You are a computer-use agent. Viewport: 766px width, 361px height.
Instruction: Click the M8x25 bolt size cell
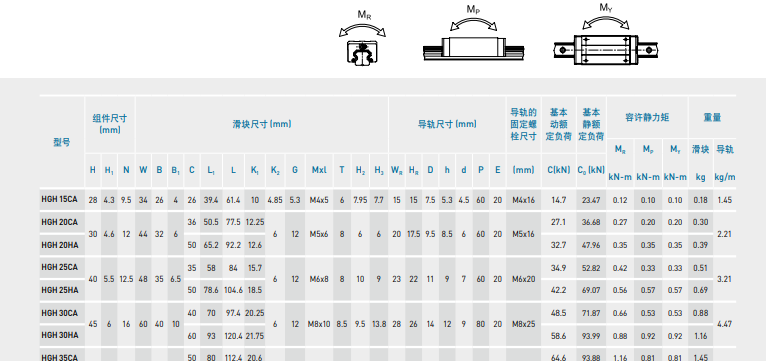[x=524, y=324]
